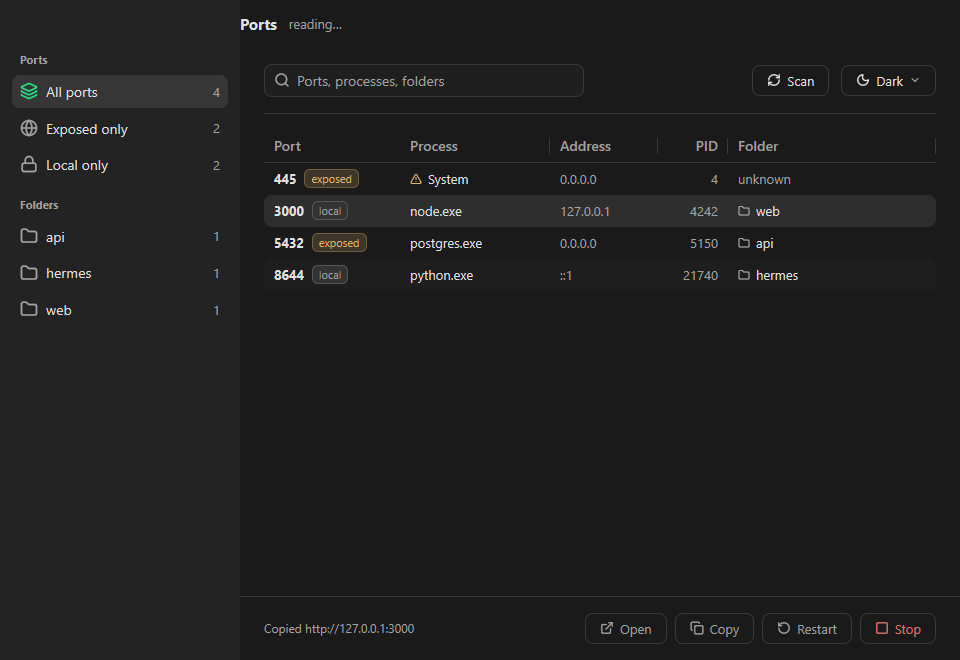The width and height of the screenshot is (960, 660).
Task: Click the hermes folder icon in sidebar
Action: point(29,273)
